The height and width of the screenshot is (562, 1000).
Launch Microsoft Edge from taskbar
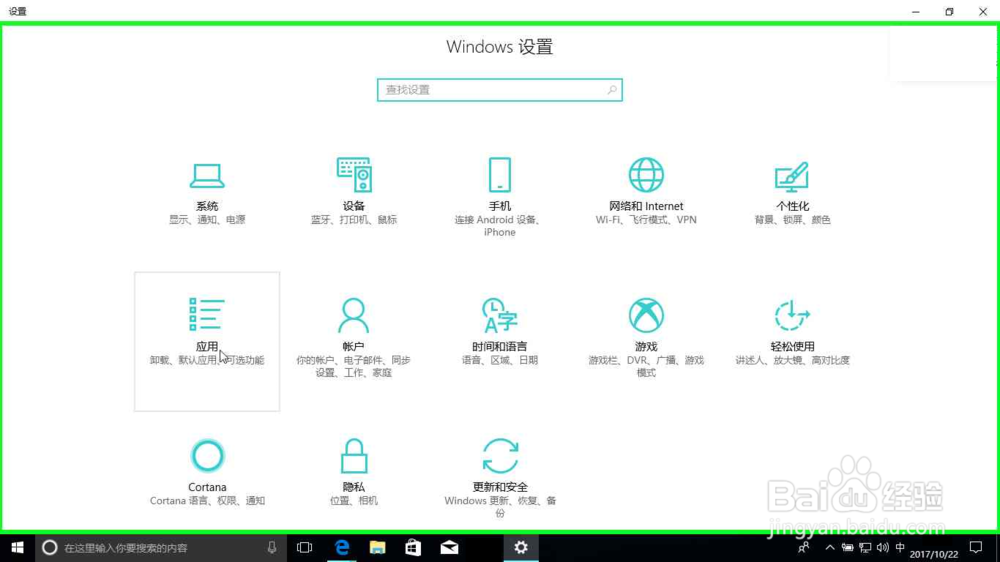pyautogui.click(x=342, y=547)
